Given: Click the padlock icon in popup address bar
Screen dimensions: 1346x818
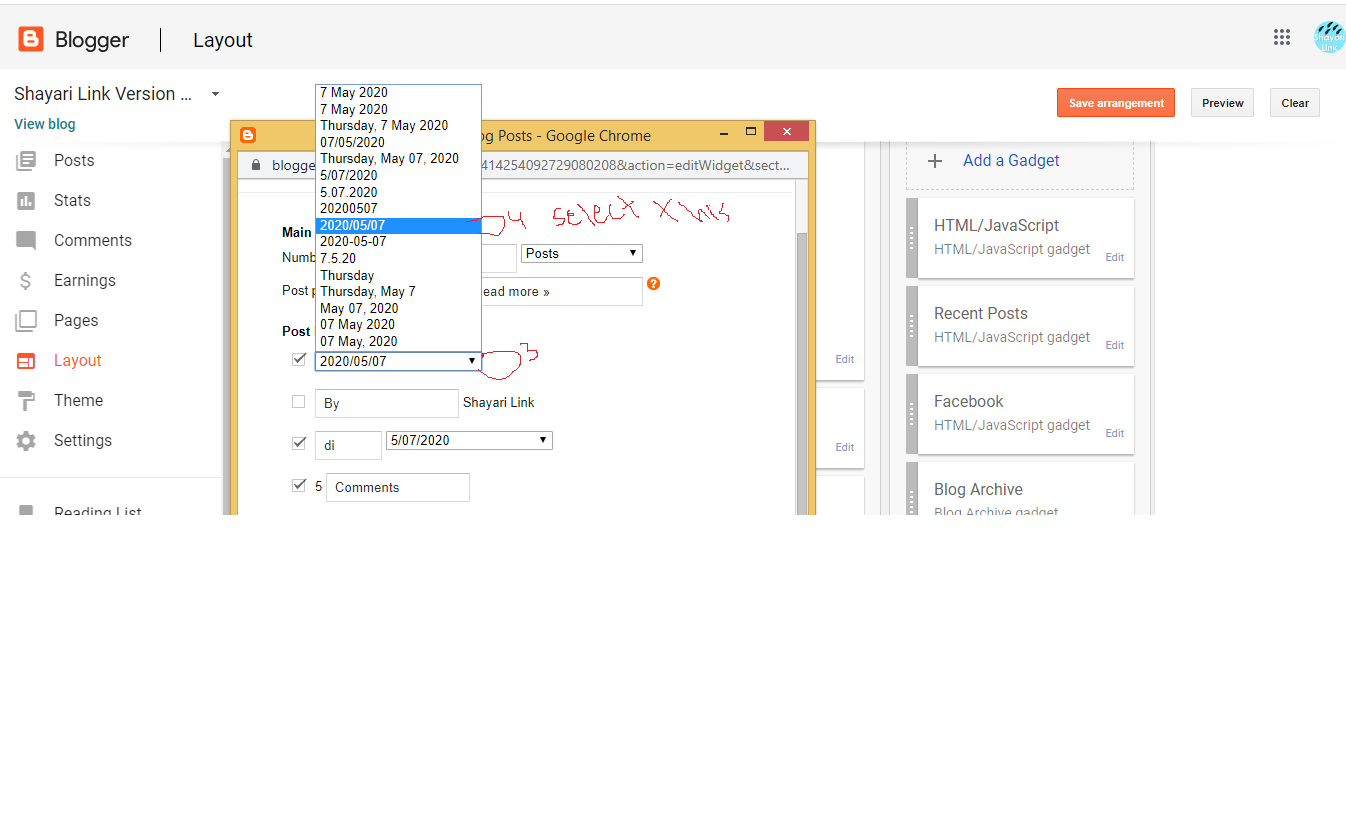Looking at the screenshot, I should coord(256,165).
